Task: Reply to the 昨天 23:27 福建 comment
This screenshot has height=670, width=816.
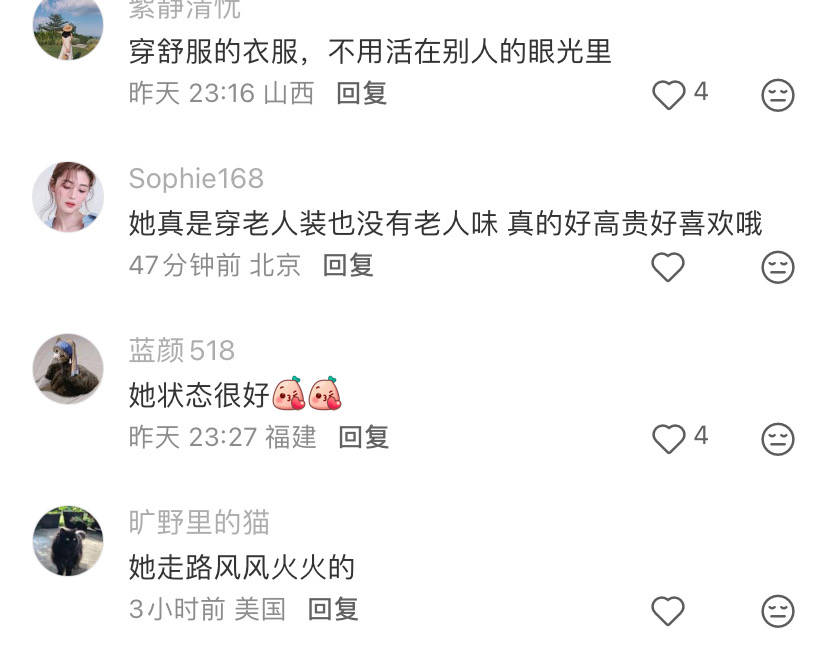Action: tap(364, 437)
